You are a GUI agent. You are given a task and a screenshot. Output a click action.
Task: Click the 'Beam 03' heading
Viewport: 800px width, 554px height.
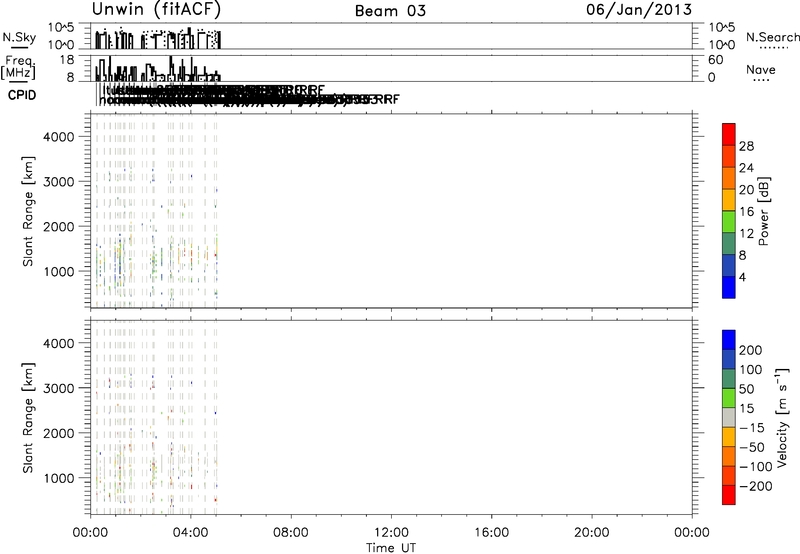pos(390,11)
